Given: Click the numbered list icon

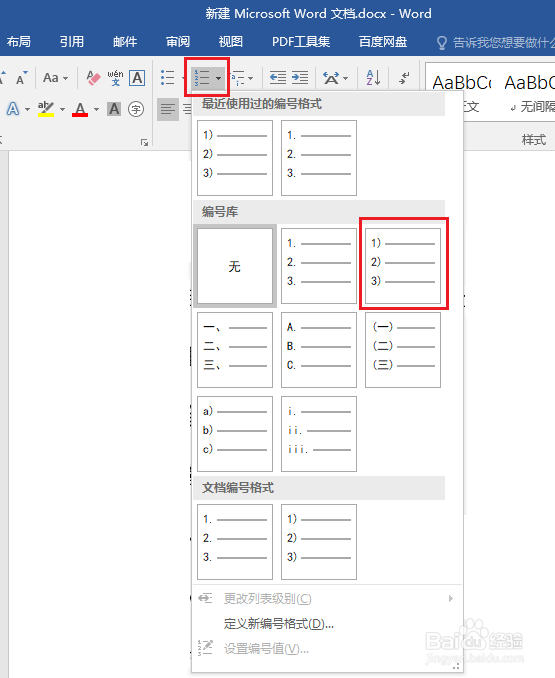Looking at the screenshot, I should [202, 78].
